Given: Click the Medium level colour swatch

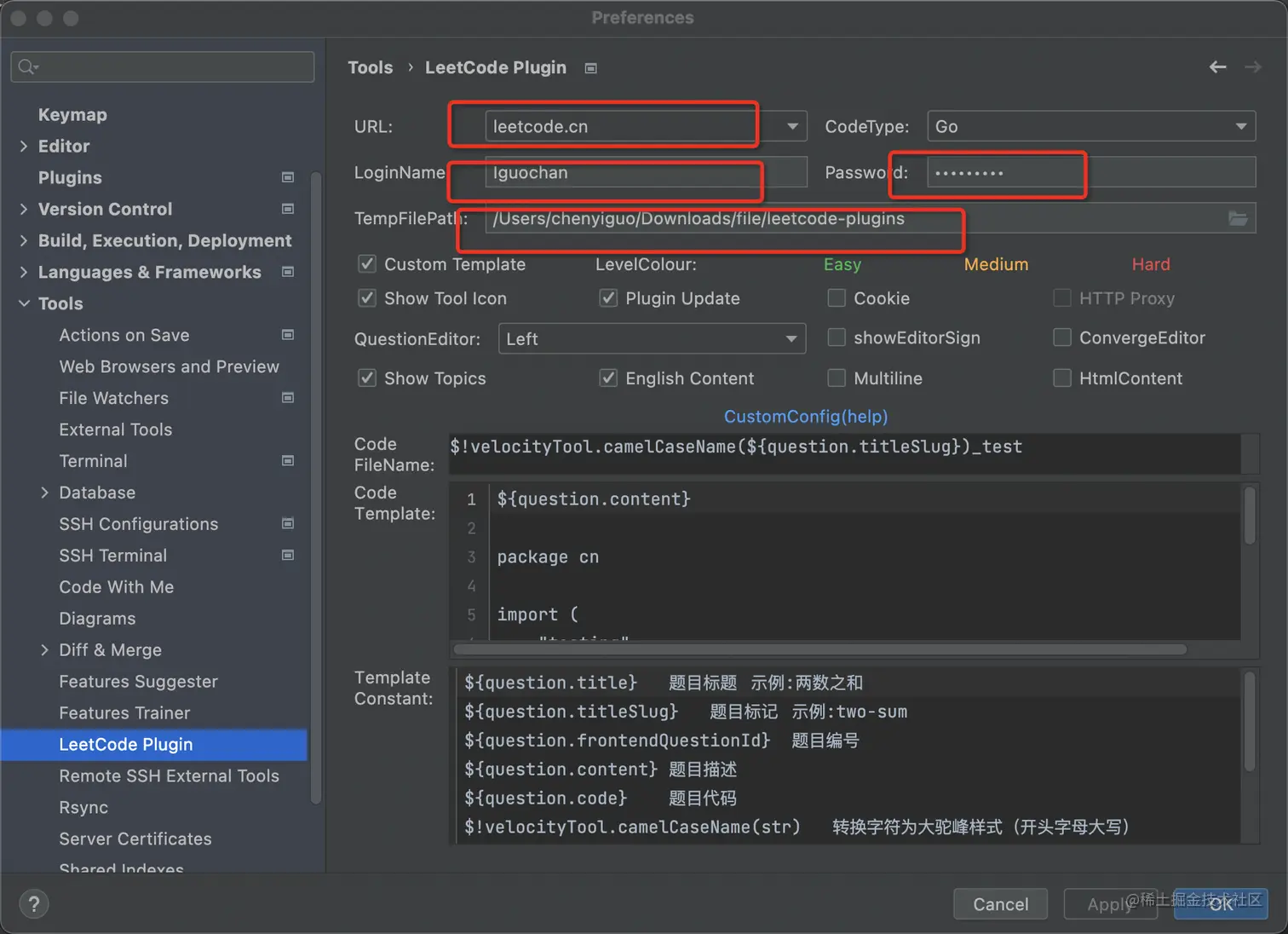Looking at the screenshot, I should [996, 264].
